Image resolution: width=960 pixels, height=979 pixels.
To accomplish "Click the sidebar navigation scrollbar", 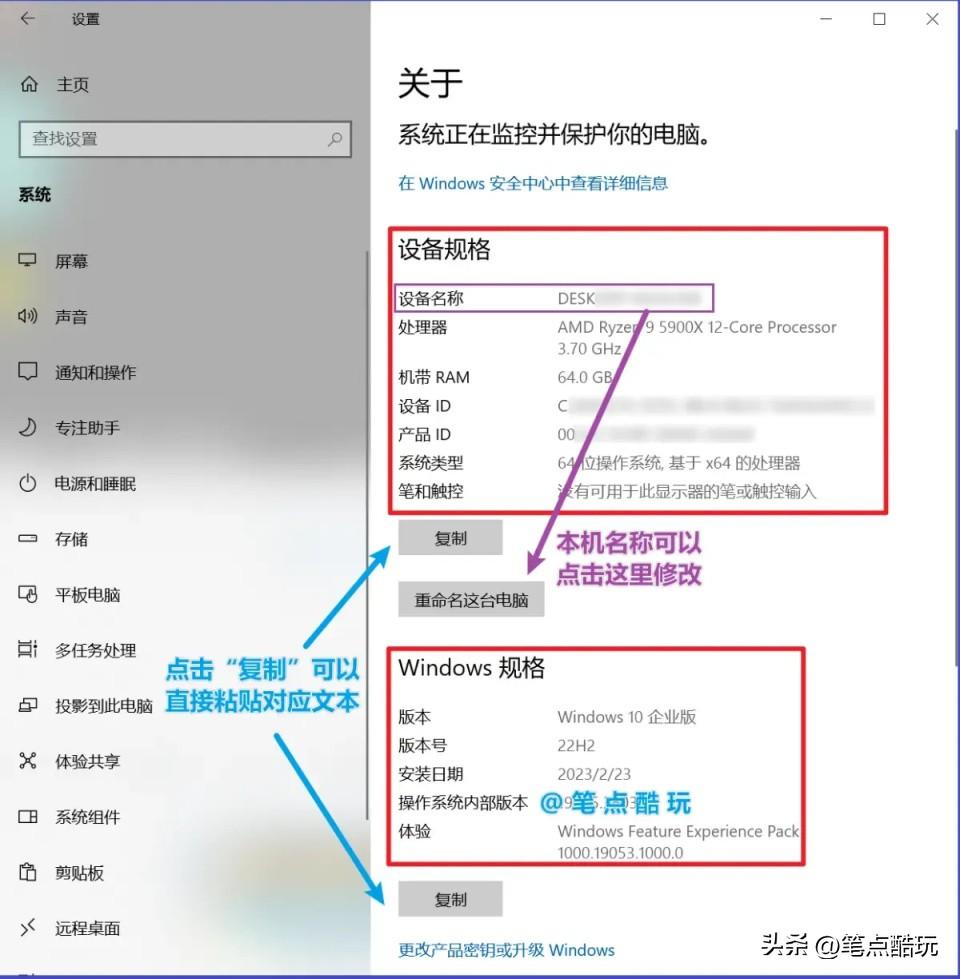I will click(x=367, y=536).
